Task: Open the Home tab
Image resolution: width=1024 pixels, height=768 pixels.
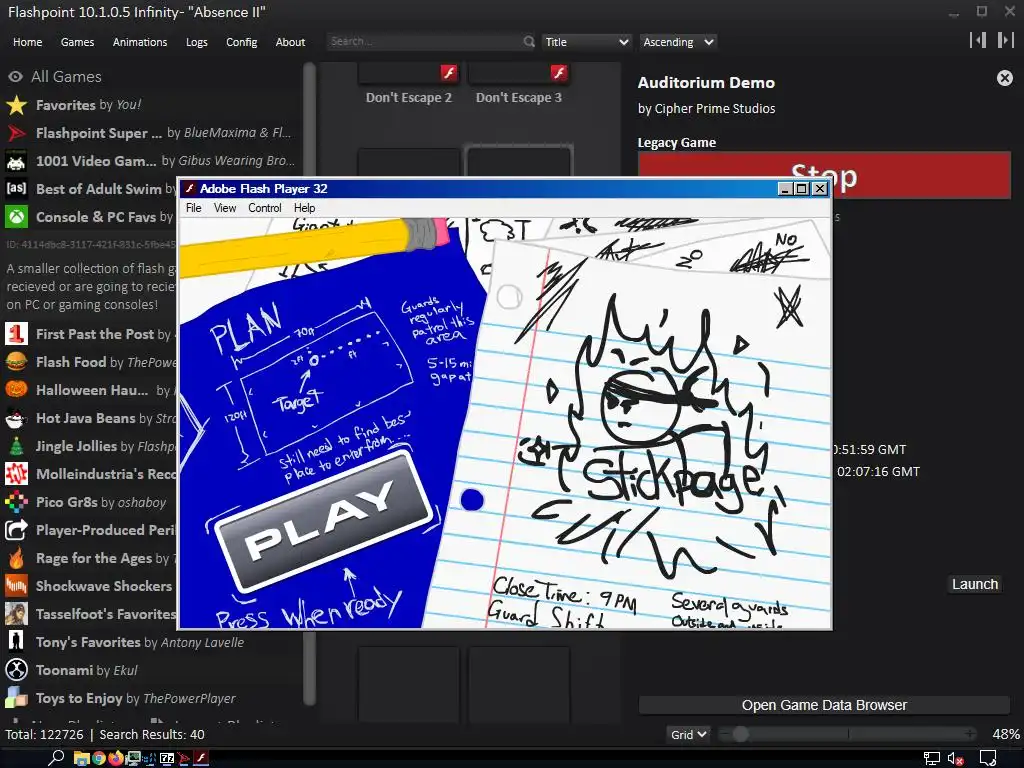Action: (x=27, y=42)
